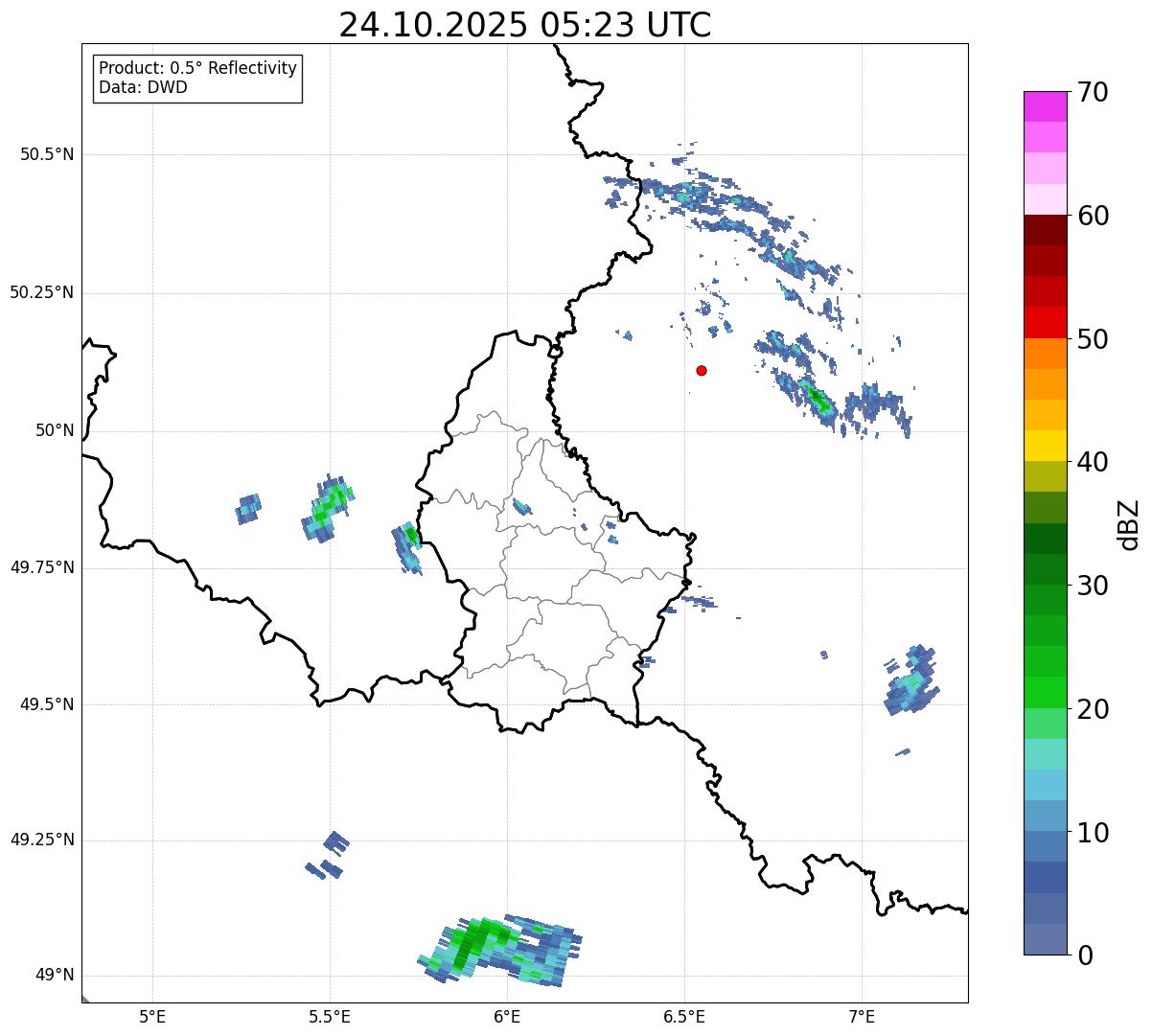Click the orange 50 dBZ colorbar segment
Screen dimensions: 1152x1036
coord(1046,354)
